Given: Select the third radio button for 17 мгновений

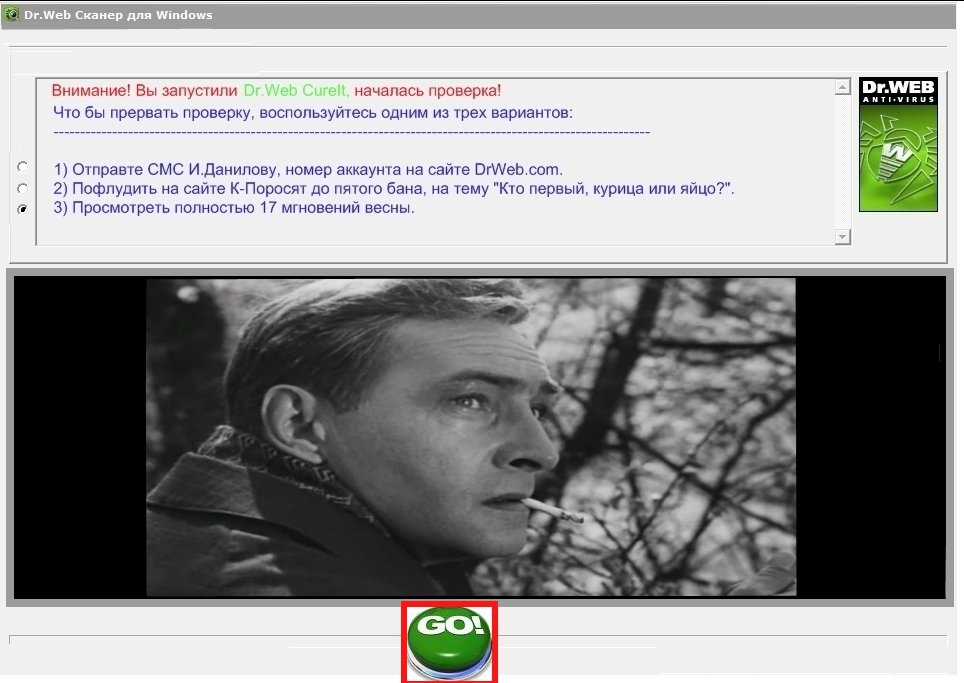Looking at the screenshot, I should point(22,209).
